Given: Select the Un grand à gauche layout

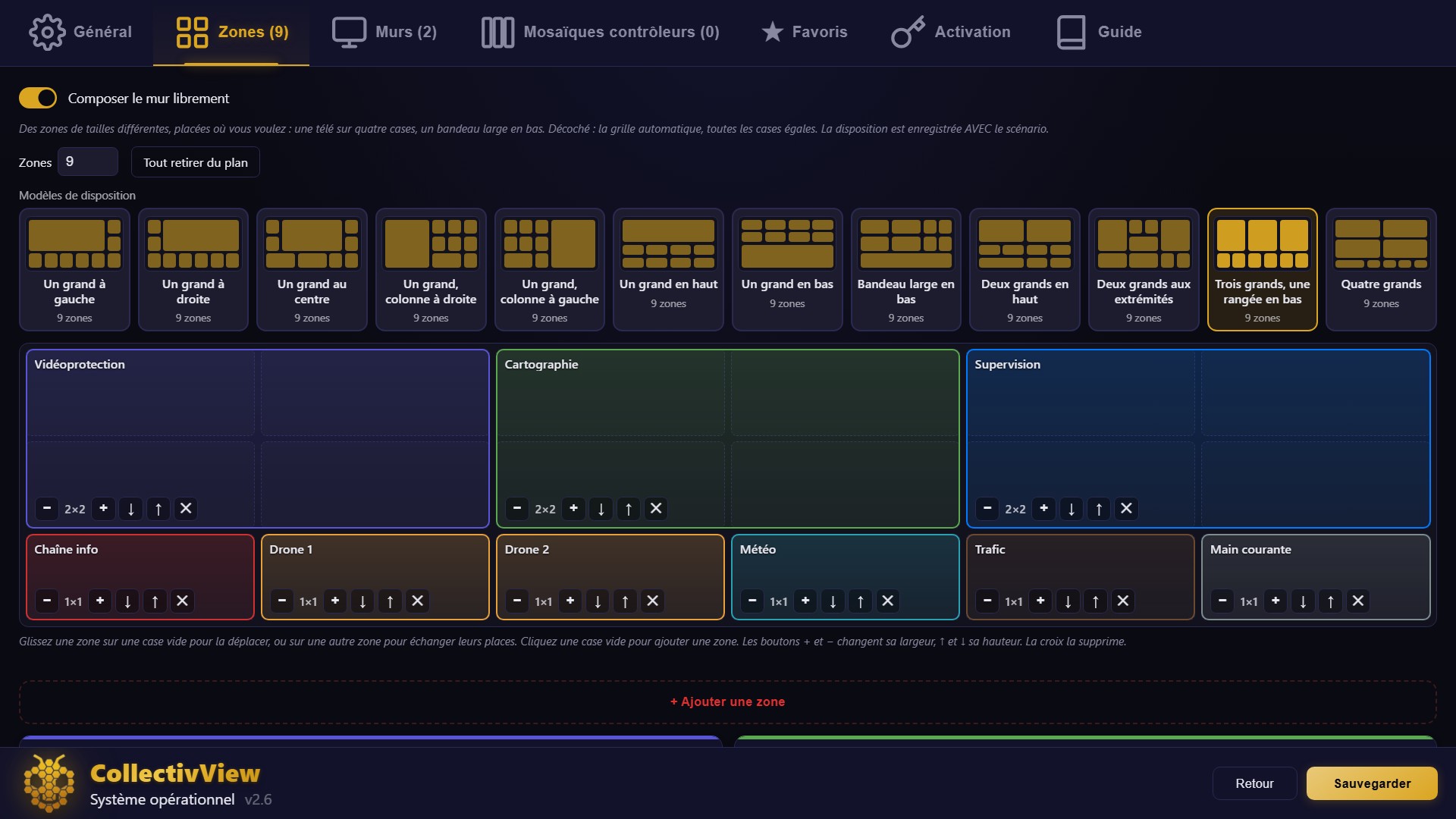Looking at the screenshot, I should point(74,270).
